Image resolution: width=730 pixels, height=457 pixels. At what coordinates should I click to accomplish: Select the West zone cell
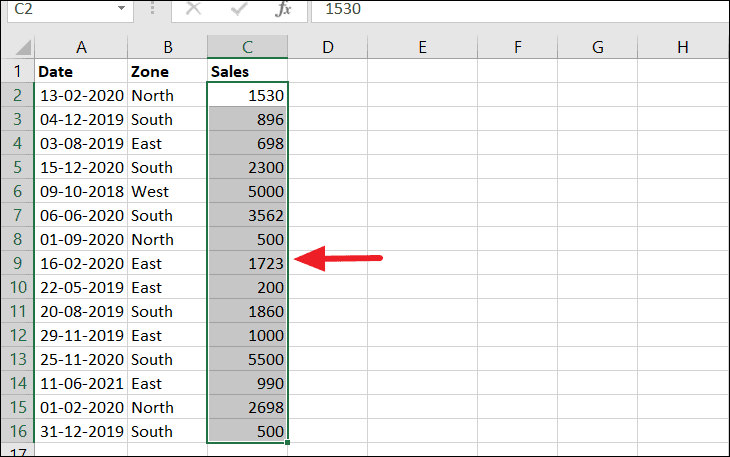[167, 192]
